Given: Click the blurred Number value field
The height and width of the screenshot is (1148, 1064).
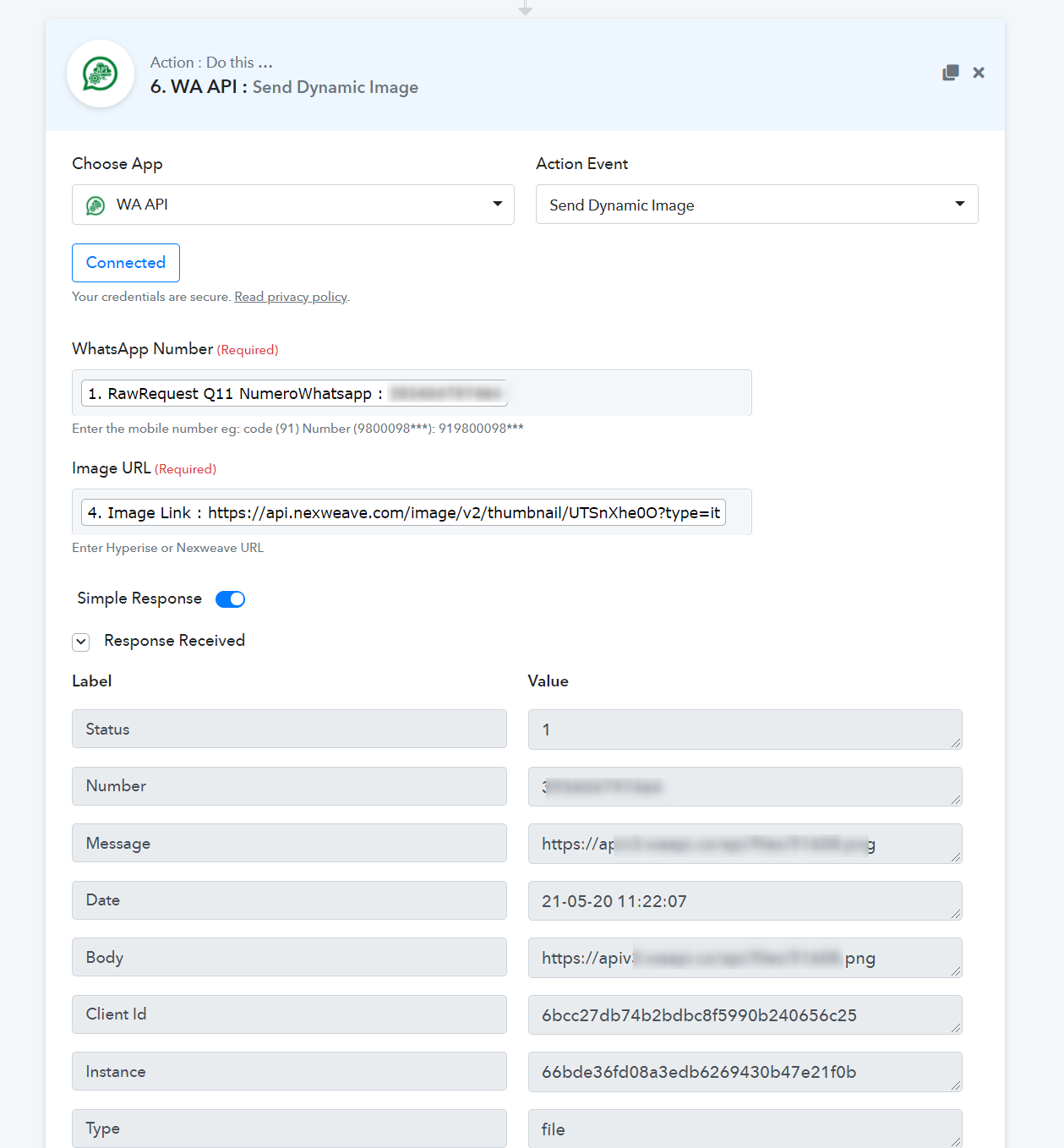Looking at the screenshot, I should click(x=745, y=787).
